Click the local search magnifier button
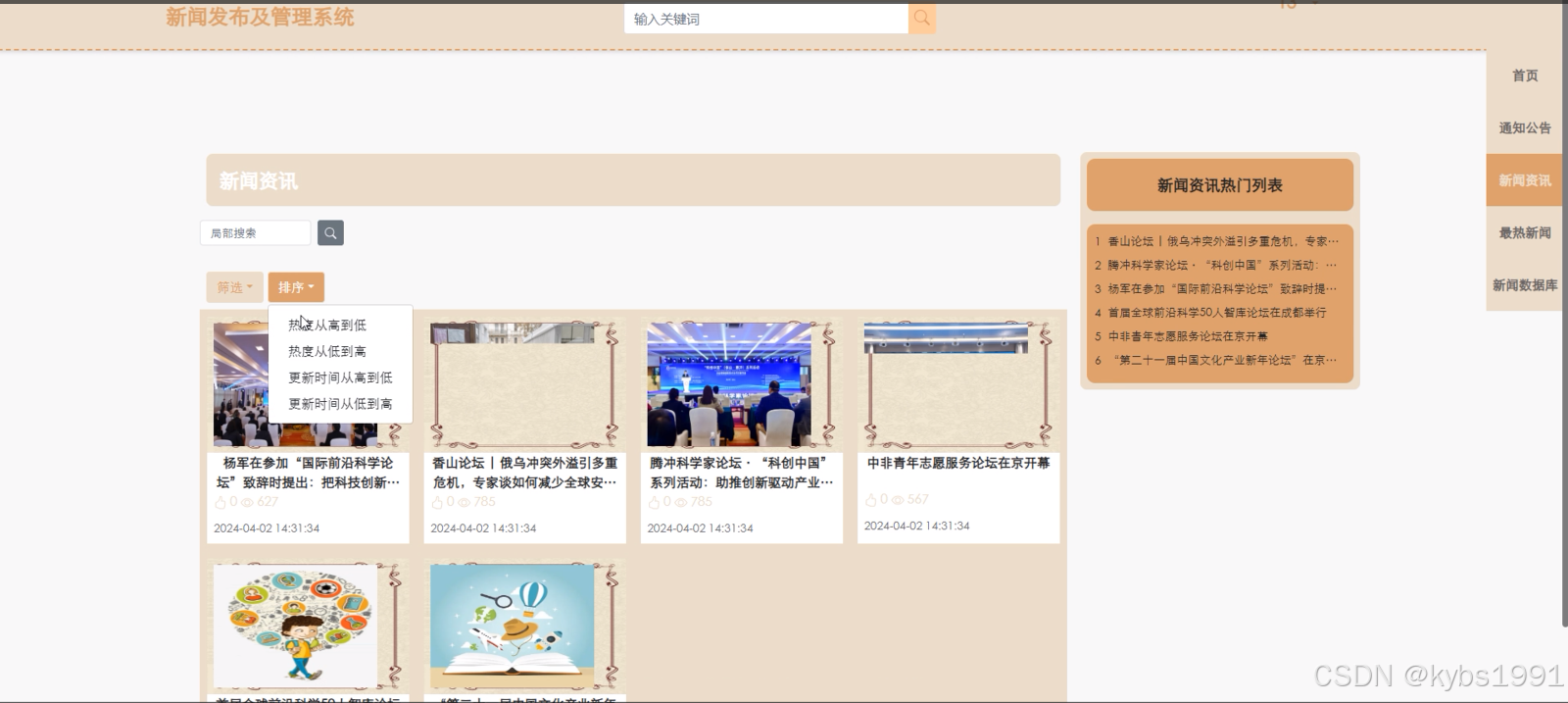 click(x=330, y=232)
